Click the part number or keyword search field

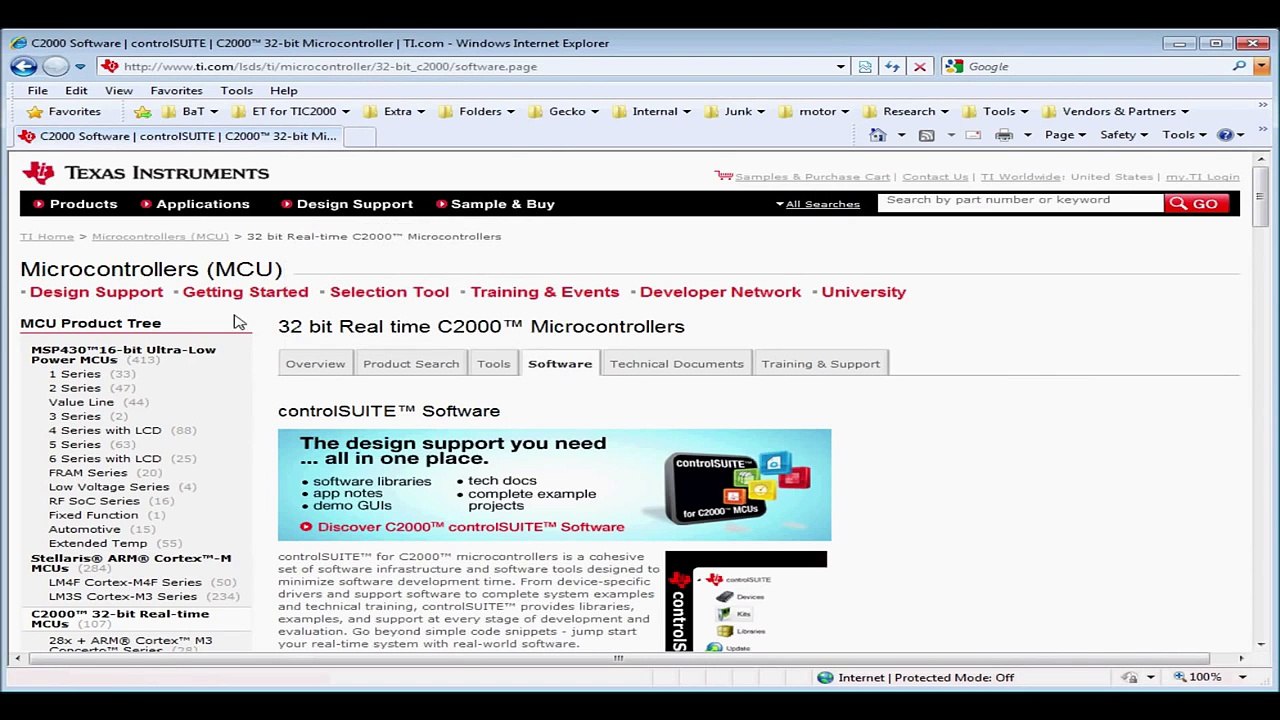1021,201
